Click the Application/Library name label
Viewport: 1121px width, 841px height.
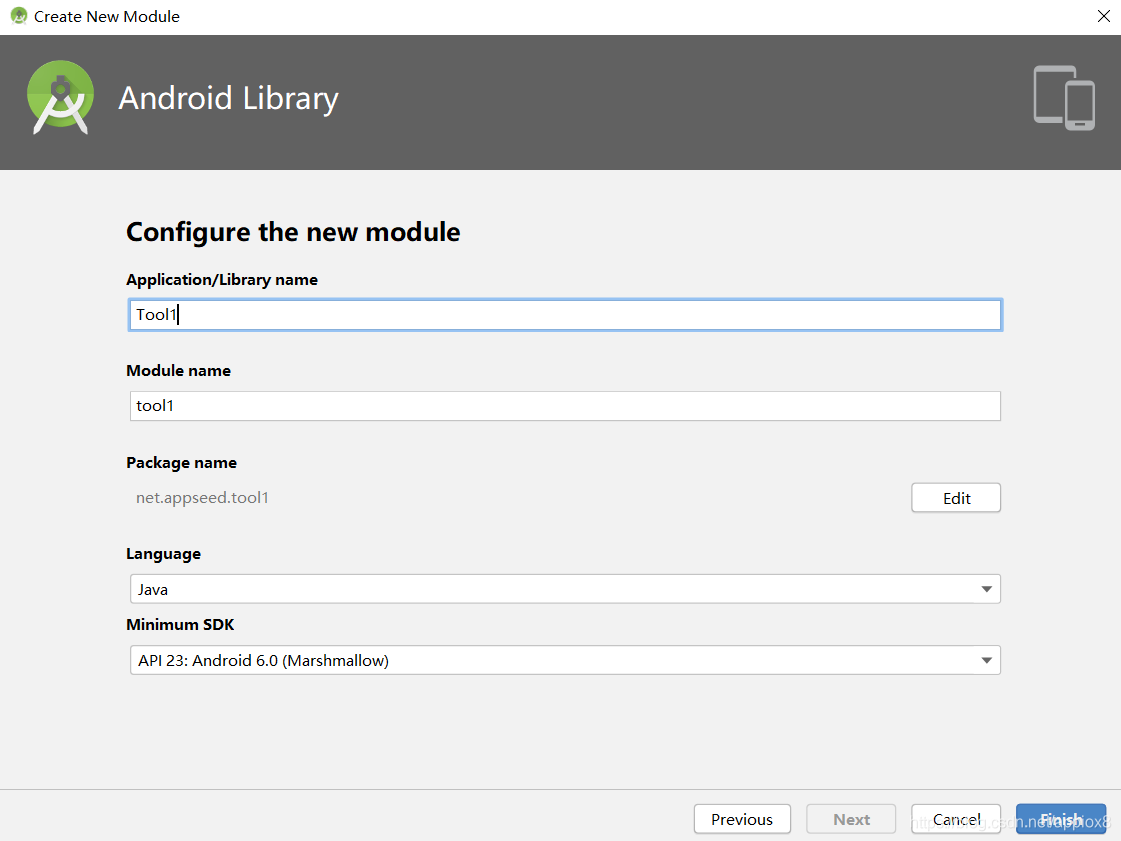[222, 280]
